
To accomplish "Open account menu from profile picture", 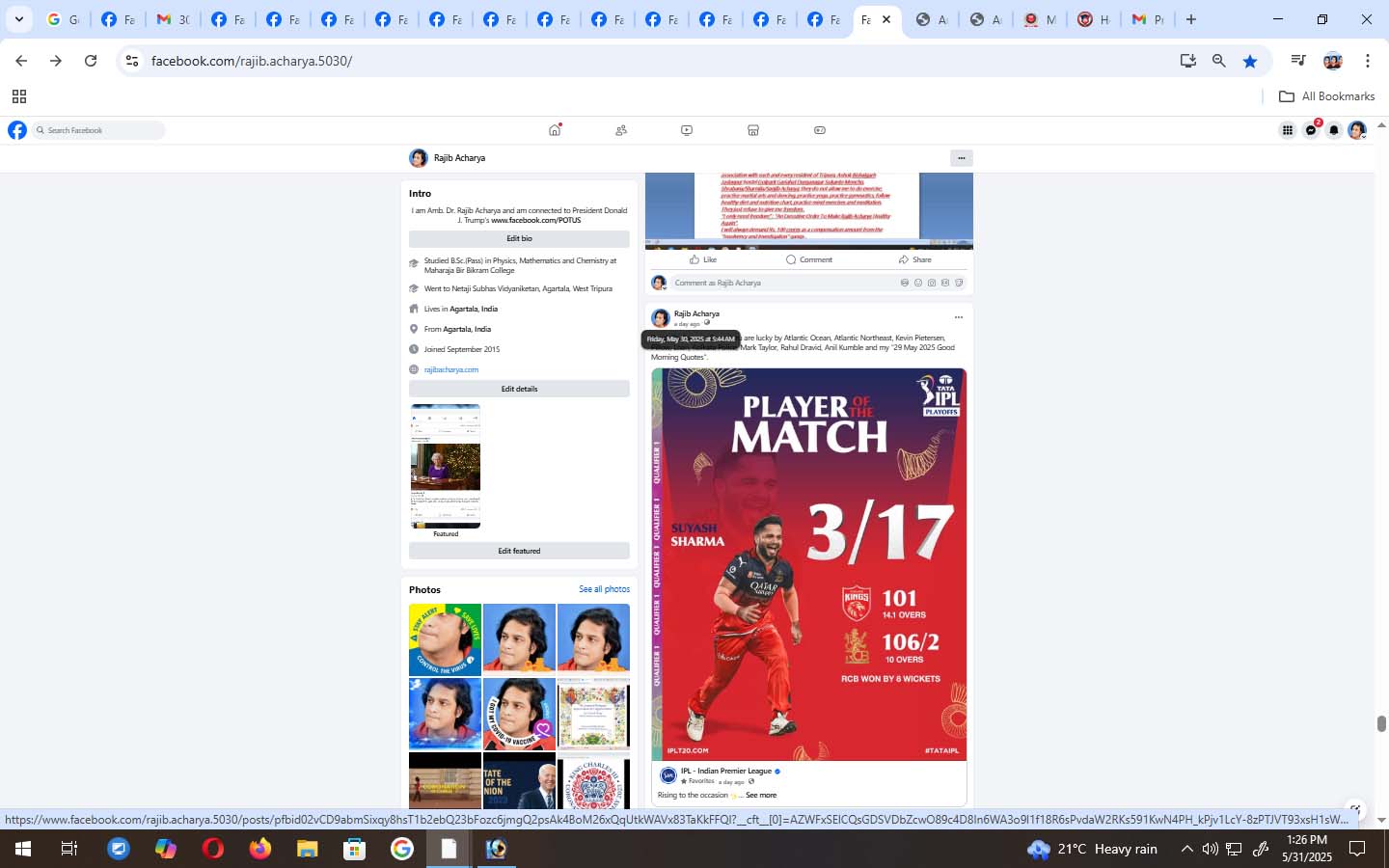I will (x=1357, y=130).
